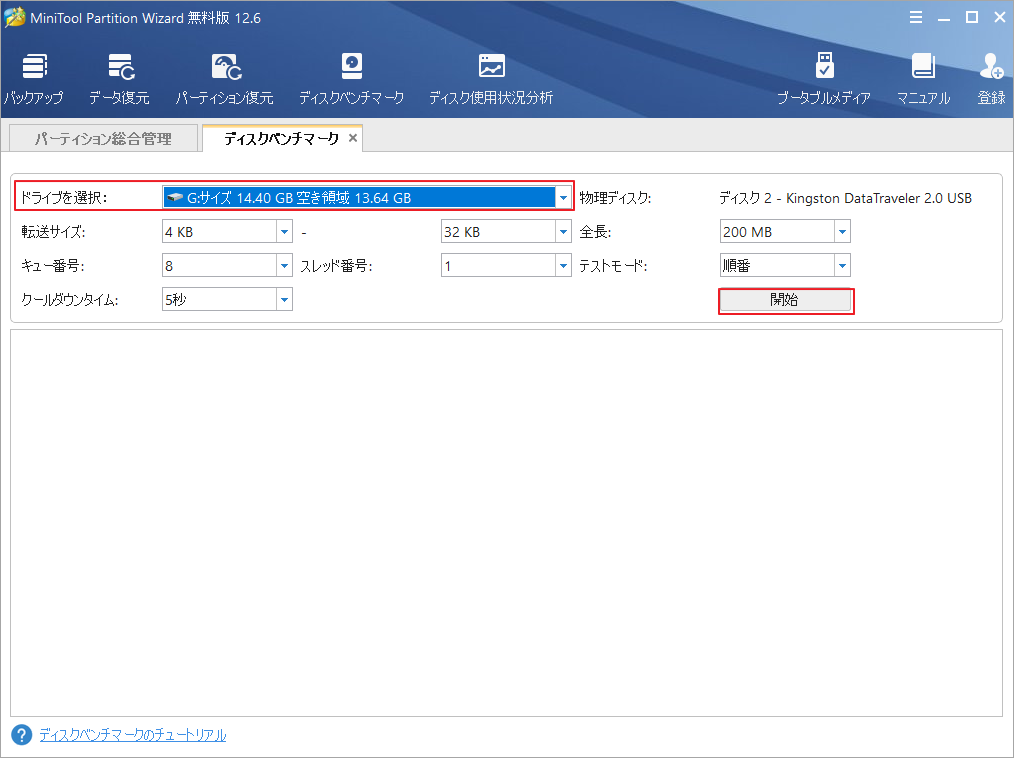Screen dimensions: 1014x758
Task: Open ディスク使用状況分析 disk usage analysis
Action: tap(491, 75)
